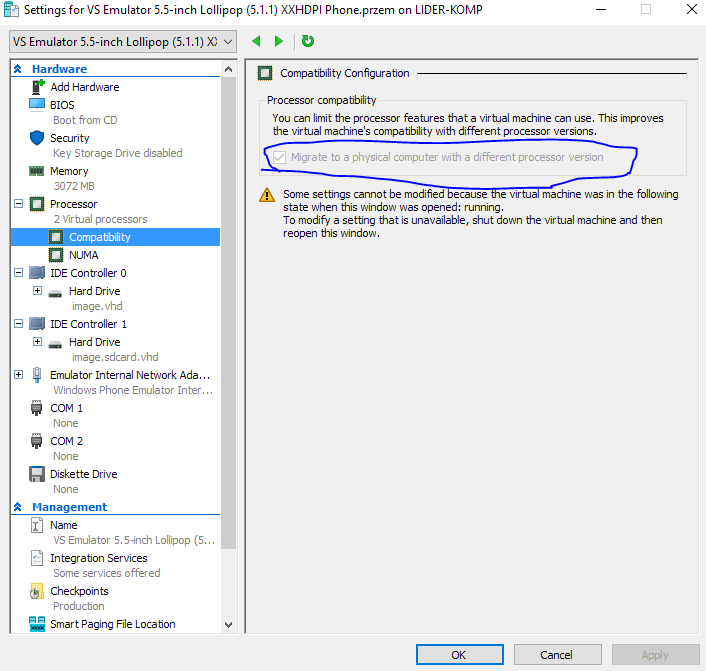Viewport: 706px width, 671px height.
Task: Expand the Hard Drive image.vhd node
Action: [x=37, y=291]
